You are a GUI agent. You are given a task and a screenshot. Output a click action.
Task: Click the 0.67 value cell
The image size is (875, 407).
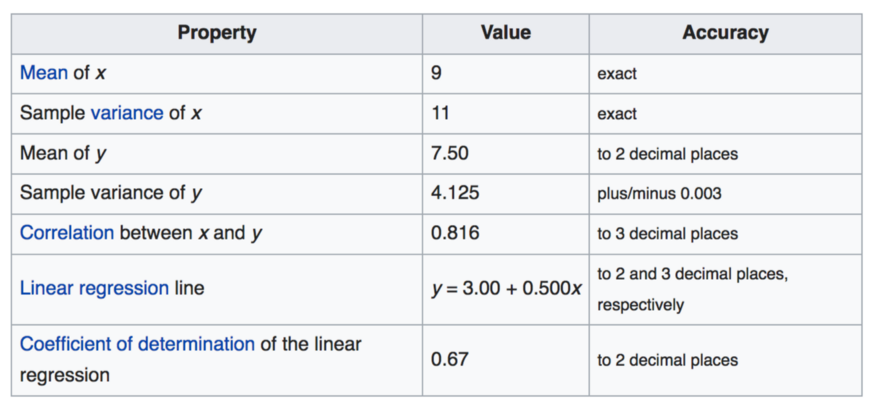point(449,359)
